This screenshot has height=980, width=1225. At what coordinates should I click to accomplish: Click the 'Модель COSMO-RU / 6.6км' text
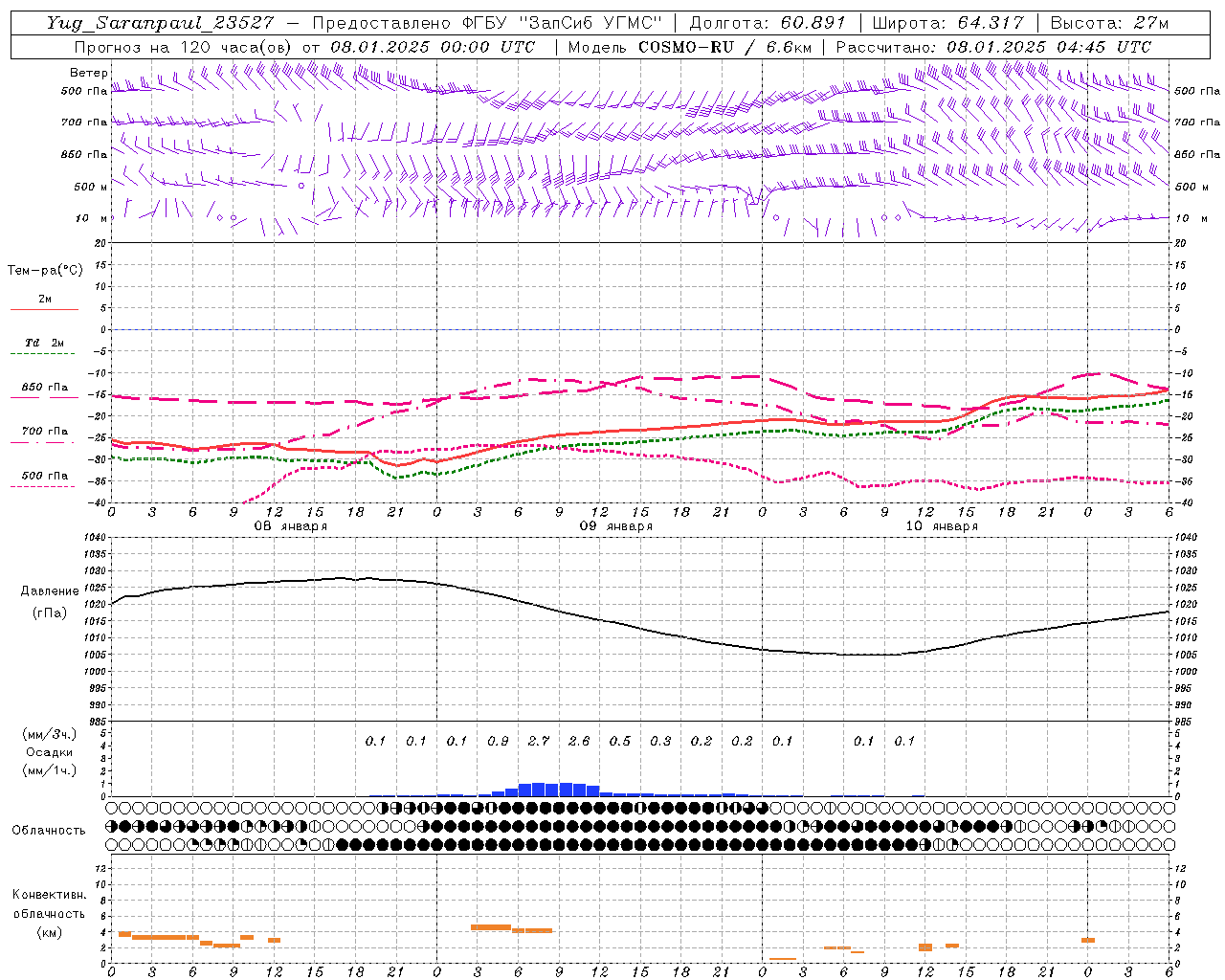(688, 47)
